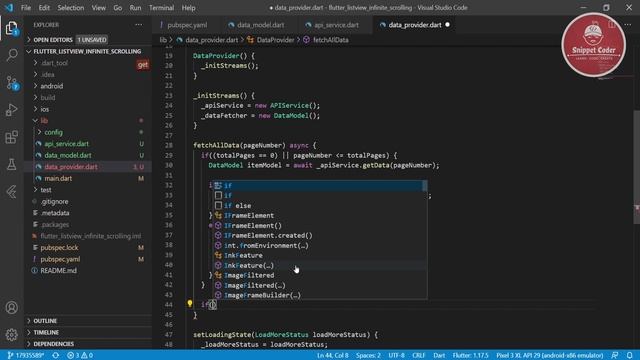Open the Source Control view
Viewport: 640px width, 360px height.
click(12, 83)
